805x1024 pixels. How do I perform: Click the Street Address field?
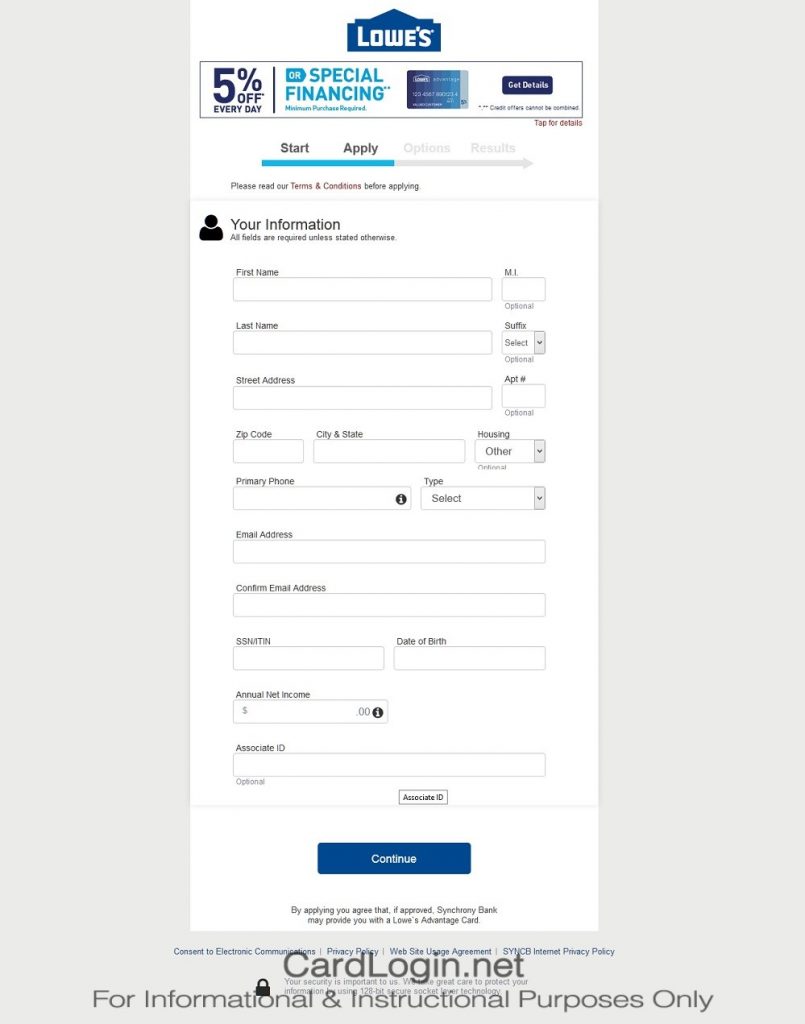tap(362, 398)
